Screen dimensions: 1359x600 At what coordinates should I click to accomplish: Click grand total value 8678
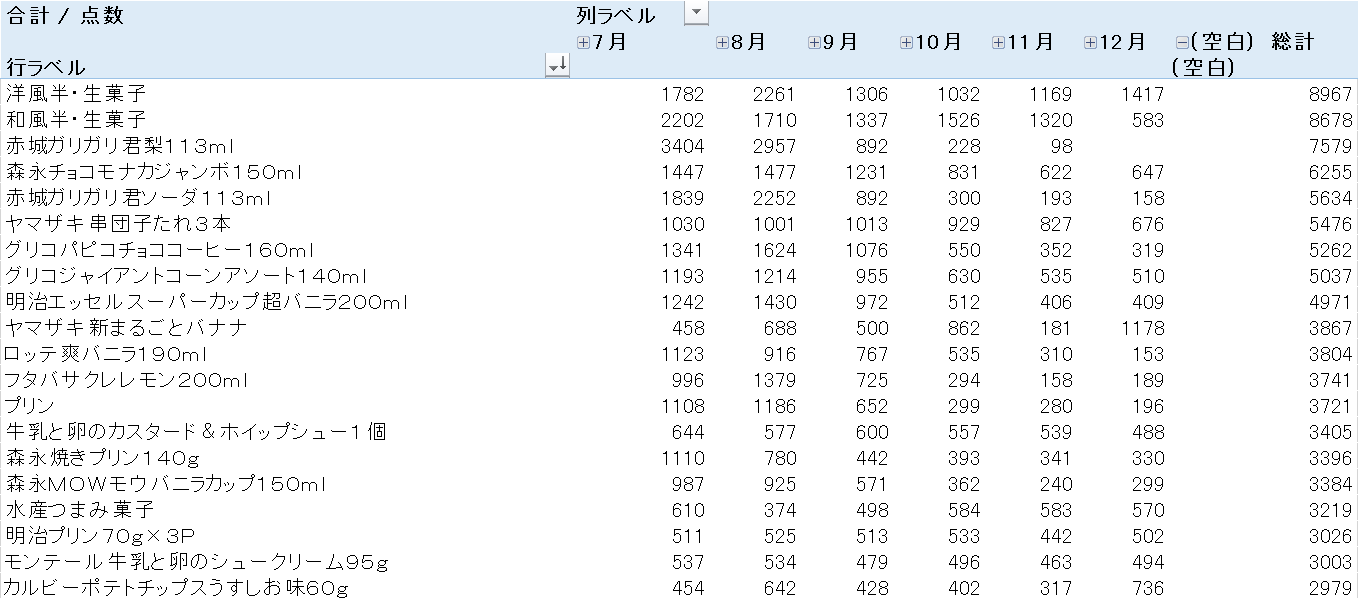tap(1331, 120)
